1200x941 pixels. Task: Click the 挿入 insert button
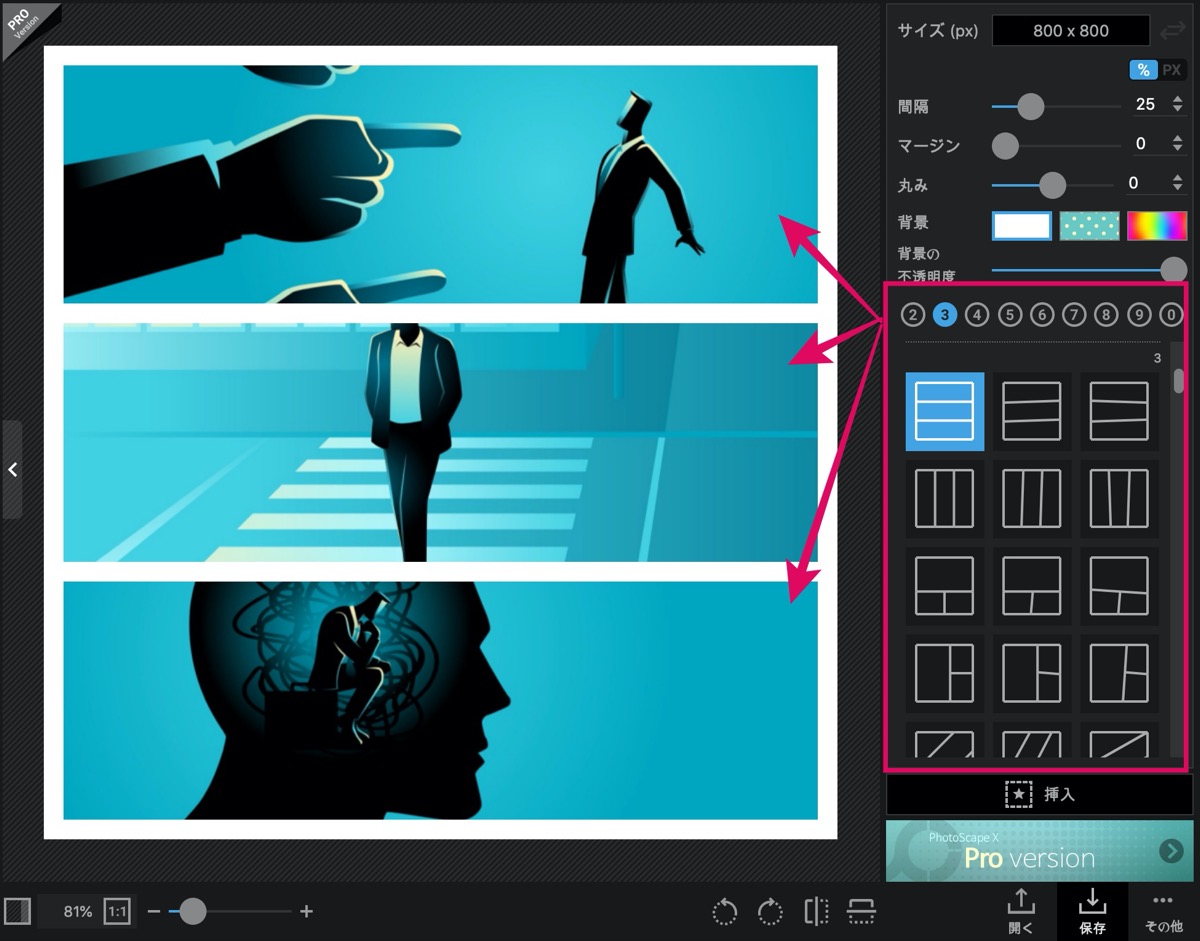pyautogui.click(x=1040, y=794)
